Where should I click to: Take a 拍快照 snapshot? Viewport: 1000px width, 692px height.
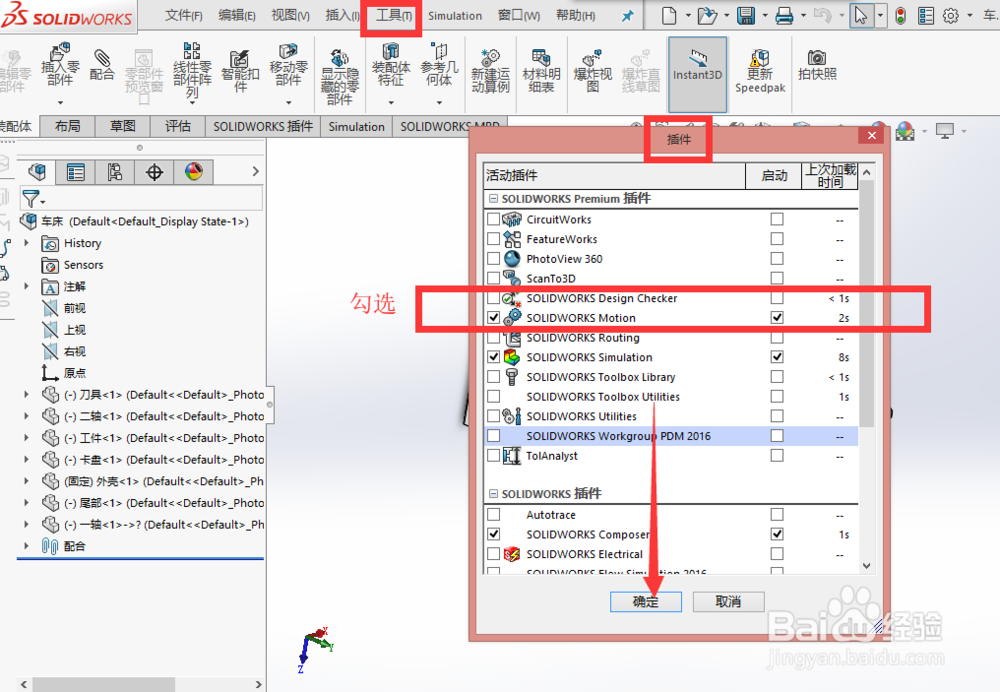pos(817,65)
